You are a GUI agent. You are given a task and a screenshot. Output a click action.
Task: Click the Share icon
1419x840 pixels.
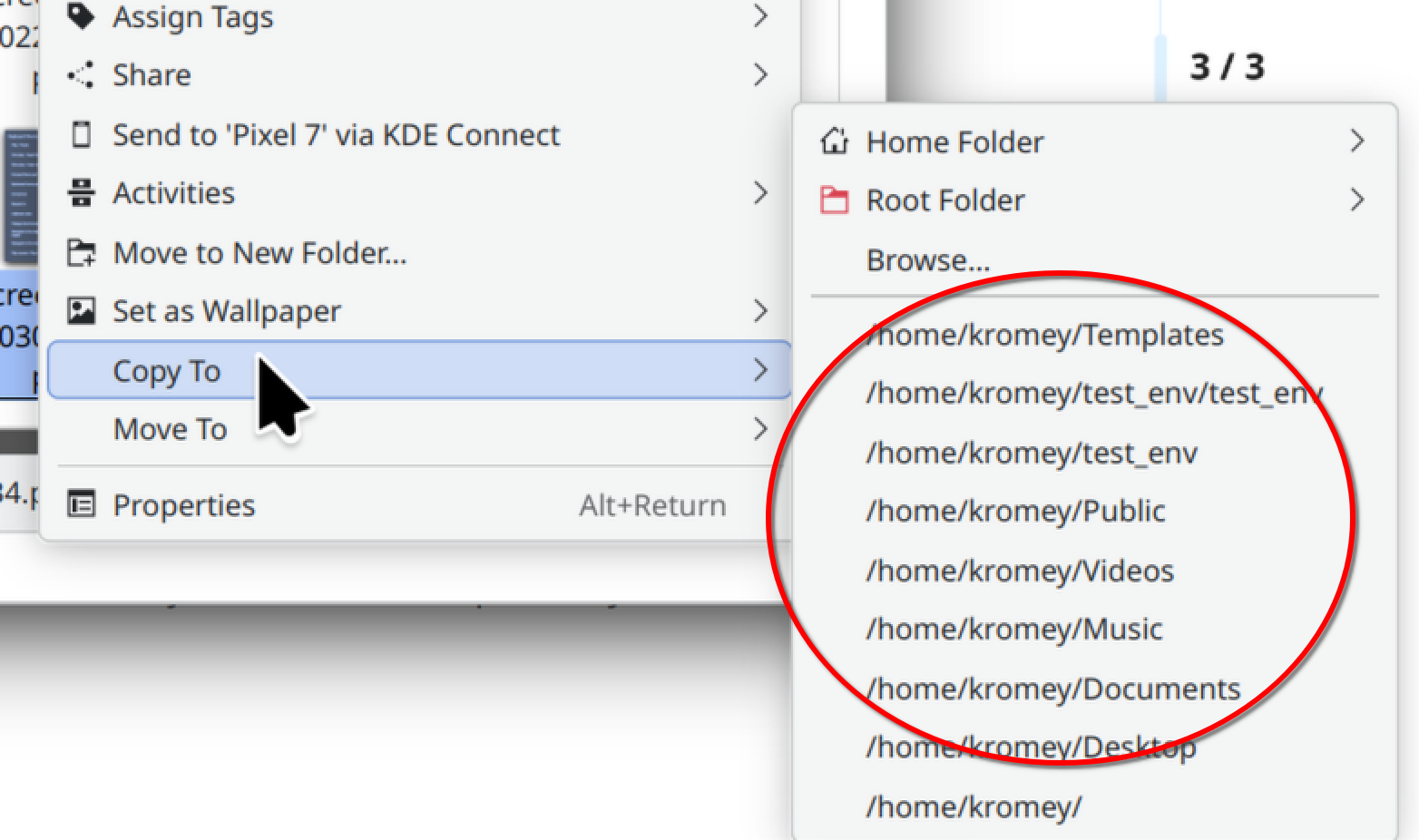[x=81, y=75]
